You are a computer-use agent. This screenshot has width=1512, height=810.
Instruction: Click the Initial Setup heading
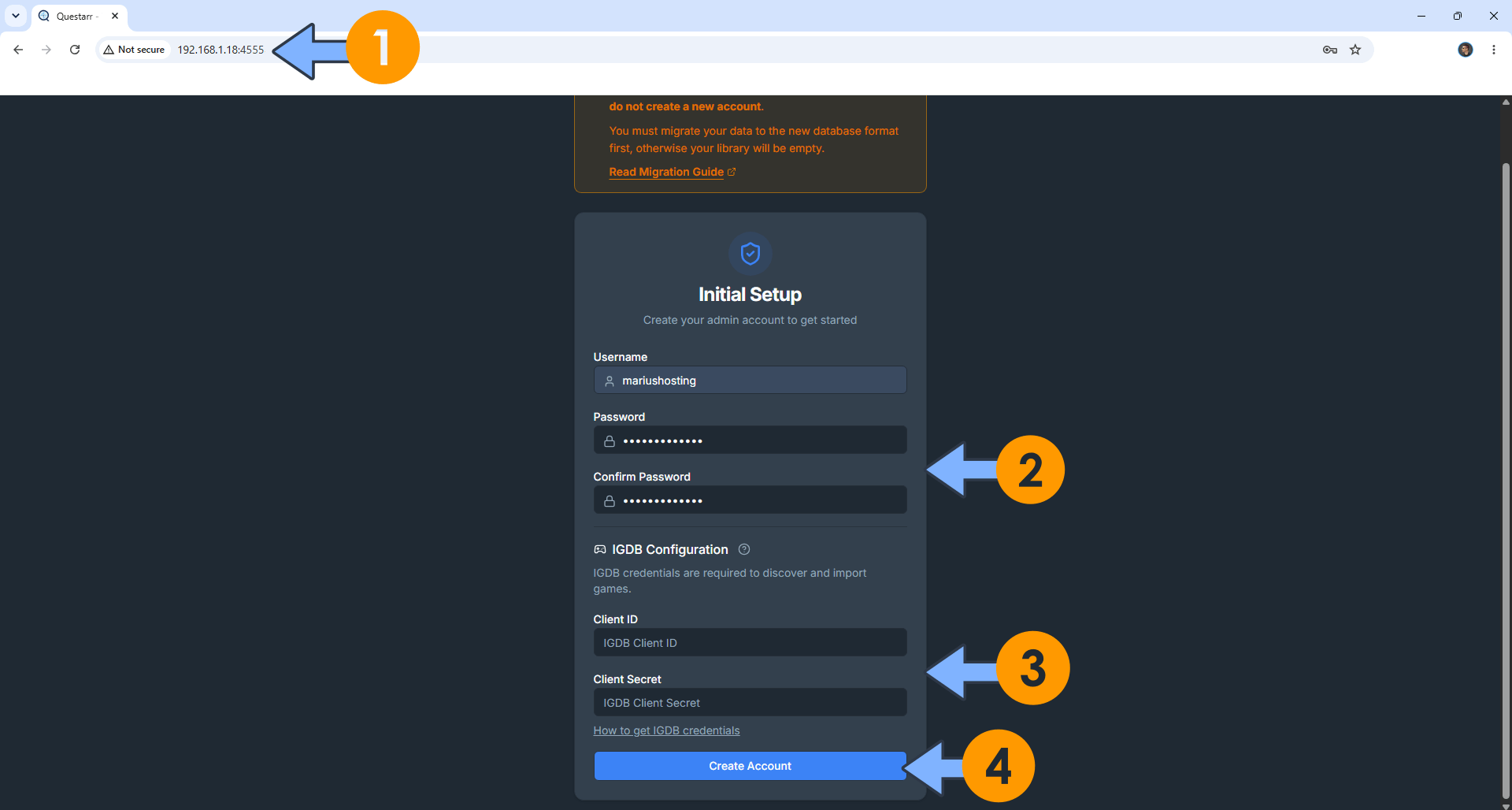(x=750, y=295)
